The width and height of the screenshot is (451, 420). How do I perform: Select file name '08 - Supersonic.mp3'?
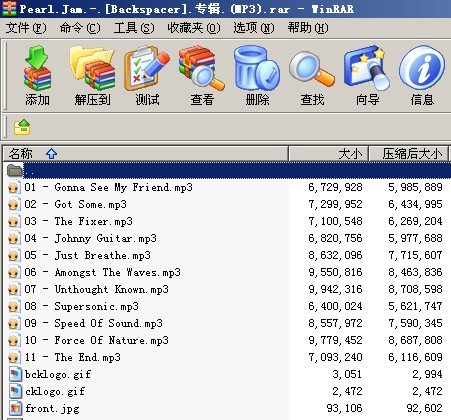pos(81,306)
